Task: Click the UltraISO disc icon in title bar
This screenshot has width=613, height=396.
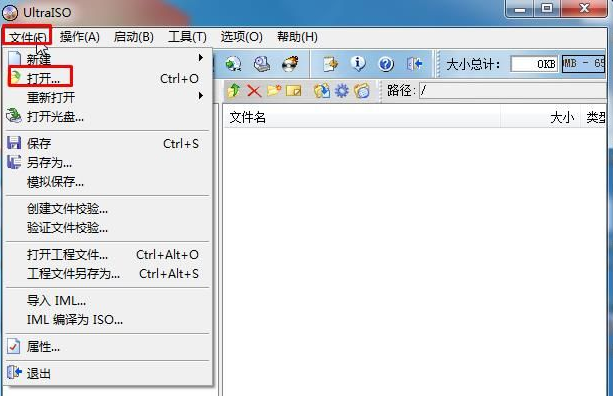Action: (10, 13)
